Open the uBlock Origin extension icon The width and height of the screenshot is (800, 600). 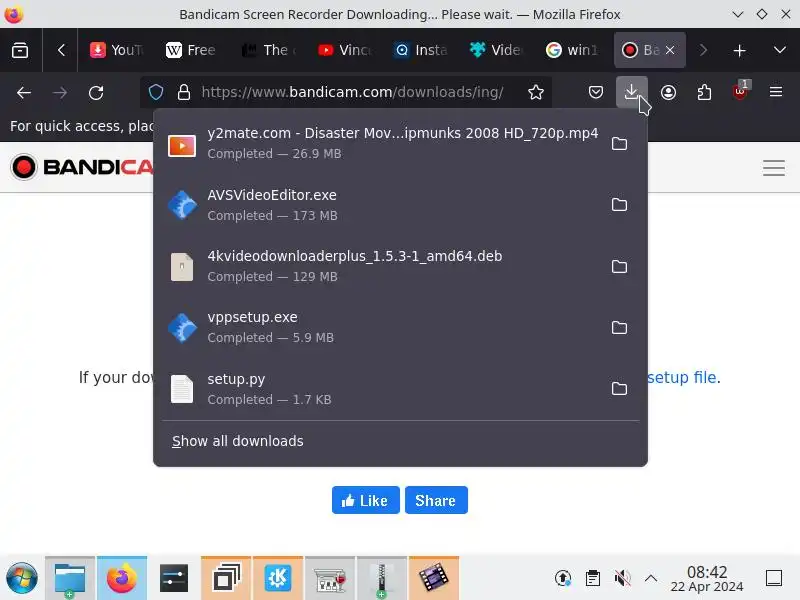740,91
